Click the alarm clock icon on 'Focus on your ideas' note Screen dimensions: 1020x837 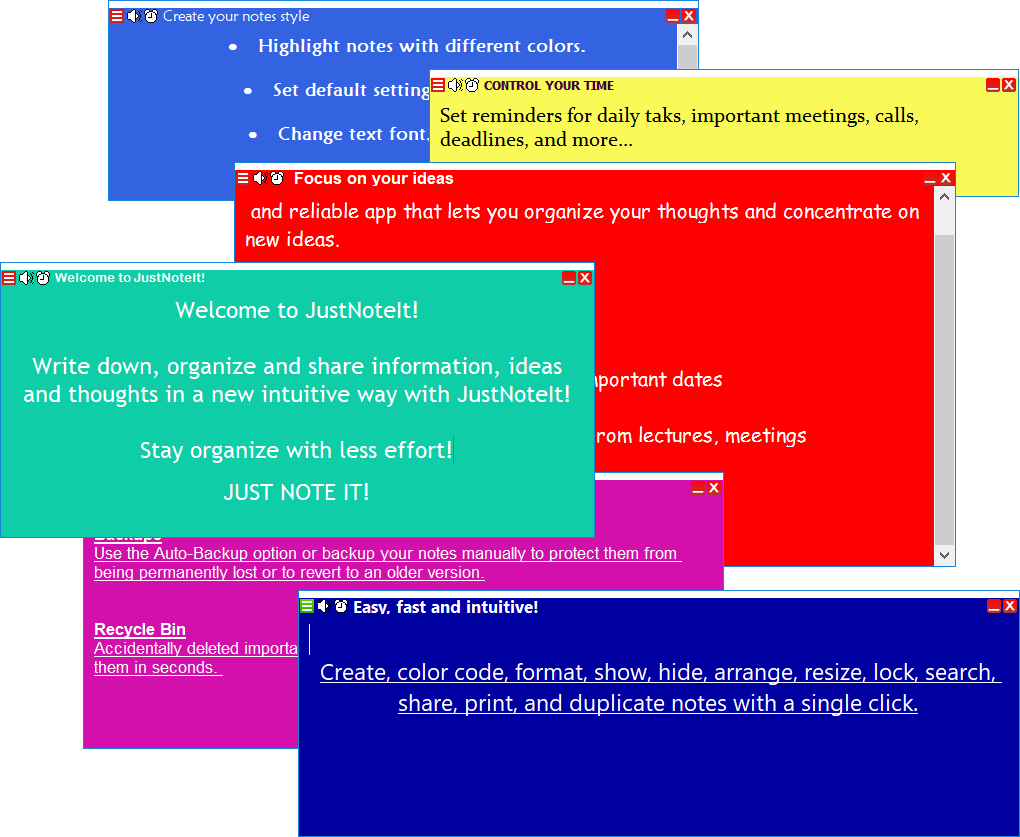(x=277, y=178)
